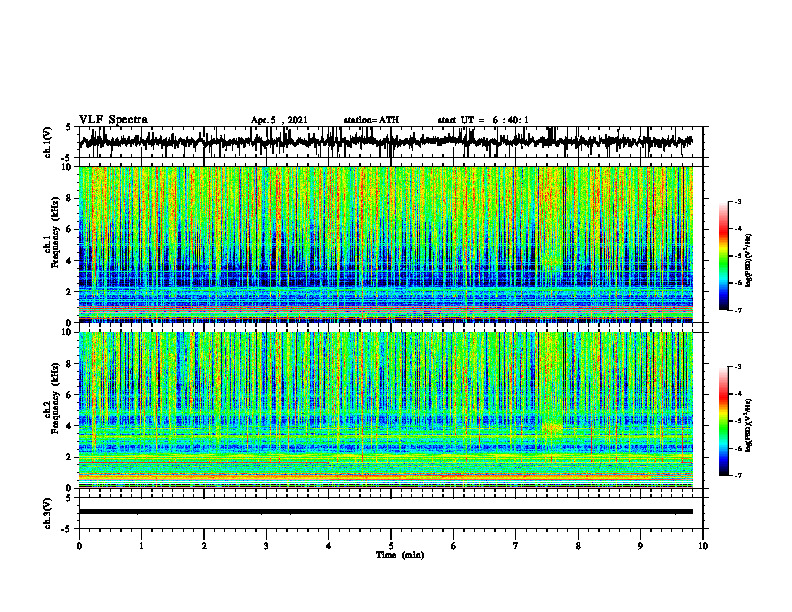Click the "-7" label on ch.2 colorbar
Viewport: 792px width, 612px height.
click(x=737, y=476)
